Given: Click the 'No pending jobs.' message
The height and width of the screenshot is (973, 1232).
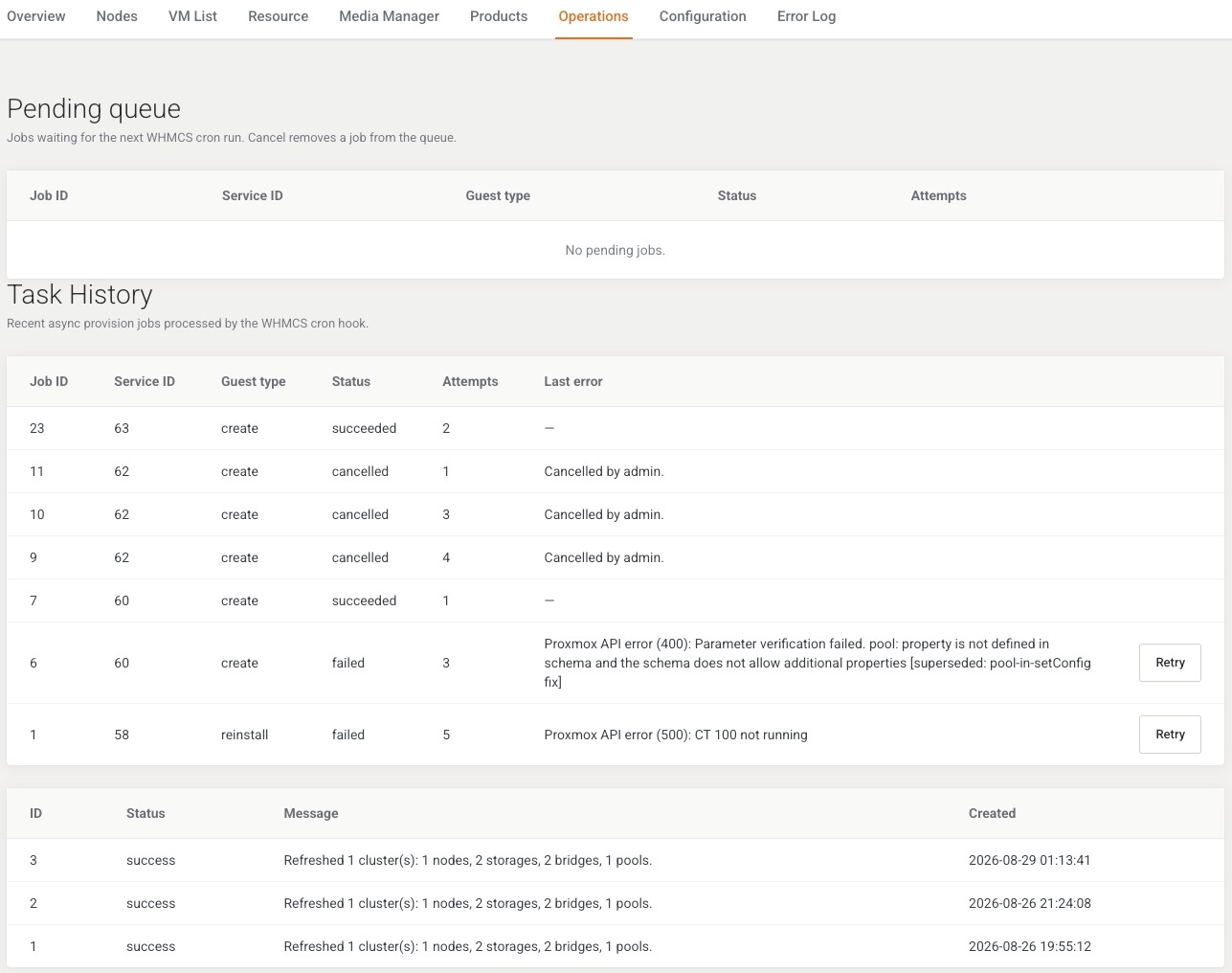Looking at the screenshot, I should coord(615,250).
